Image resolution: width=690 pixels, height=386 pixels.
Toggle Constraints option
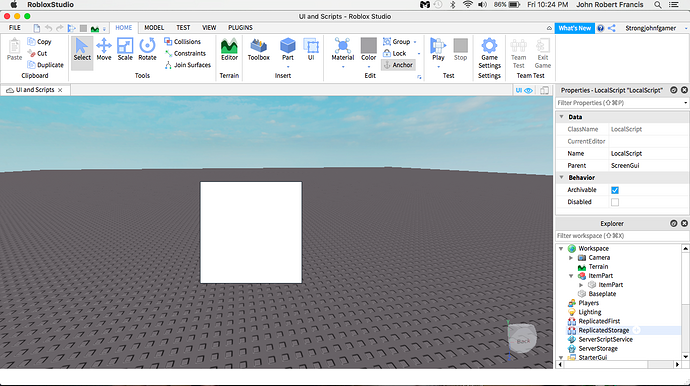coord(185,53)
